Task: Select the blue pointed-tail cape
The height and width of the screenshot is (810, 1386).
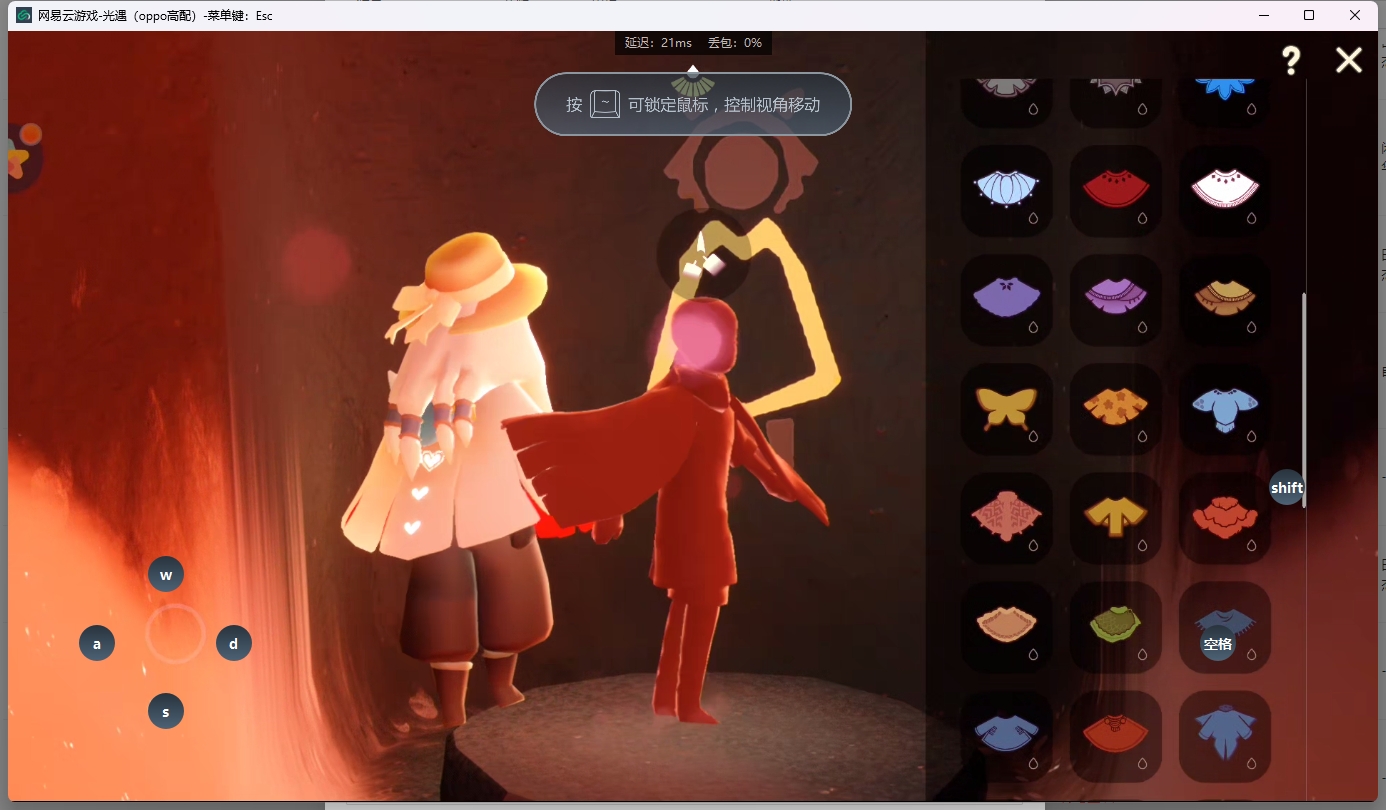Action: 1225,735
